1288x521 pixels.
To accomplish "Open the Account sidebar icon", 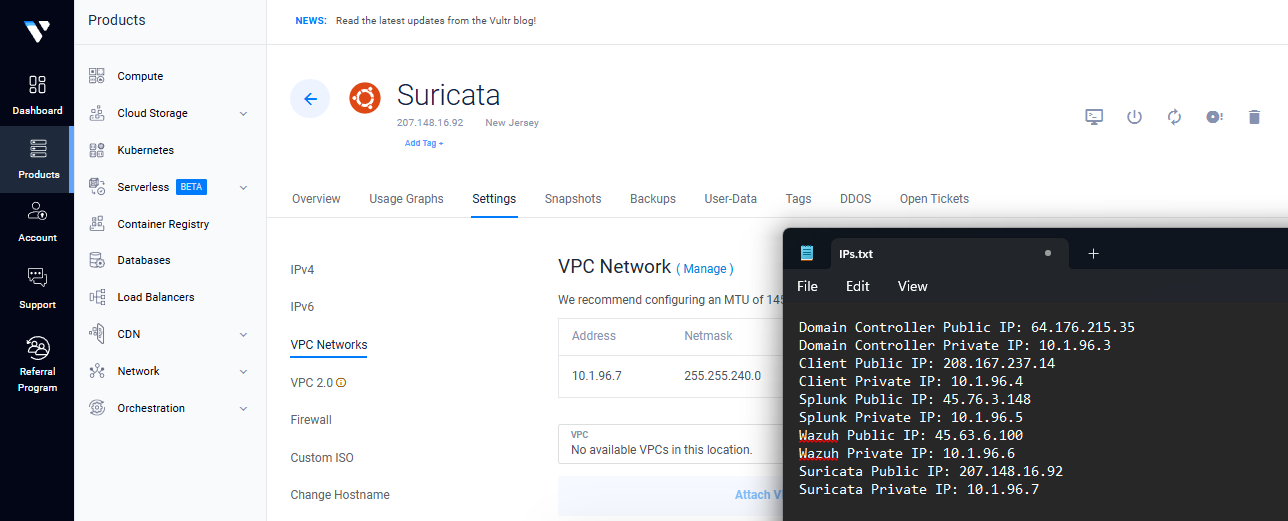I will pos(37,211).
